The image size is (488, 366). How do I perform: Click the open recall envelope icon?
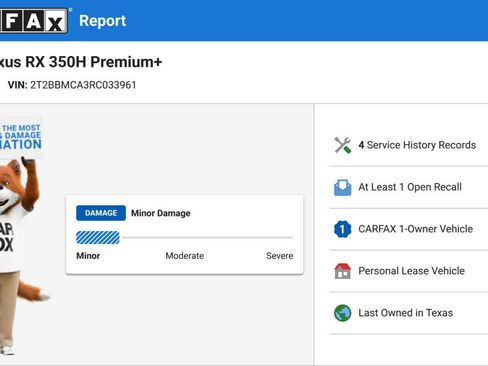[343, 187]
